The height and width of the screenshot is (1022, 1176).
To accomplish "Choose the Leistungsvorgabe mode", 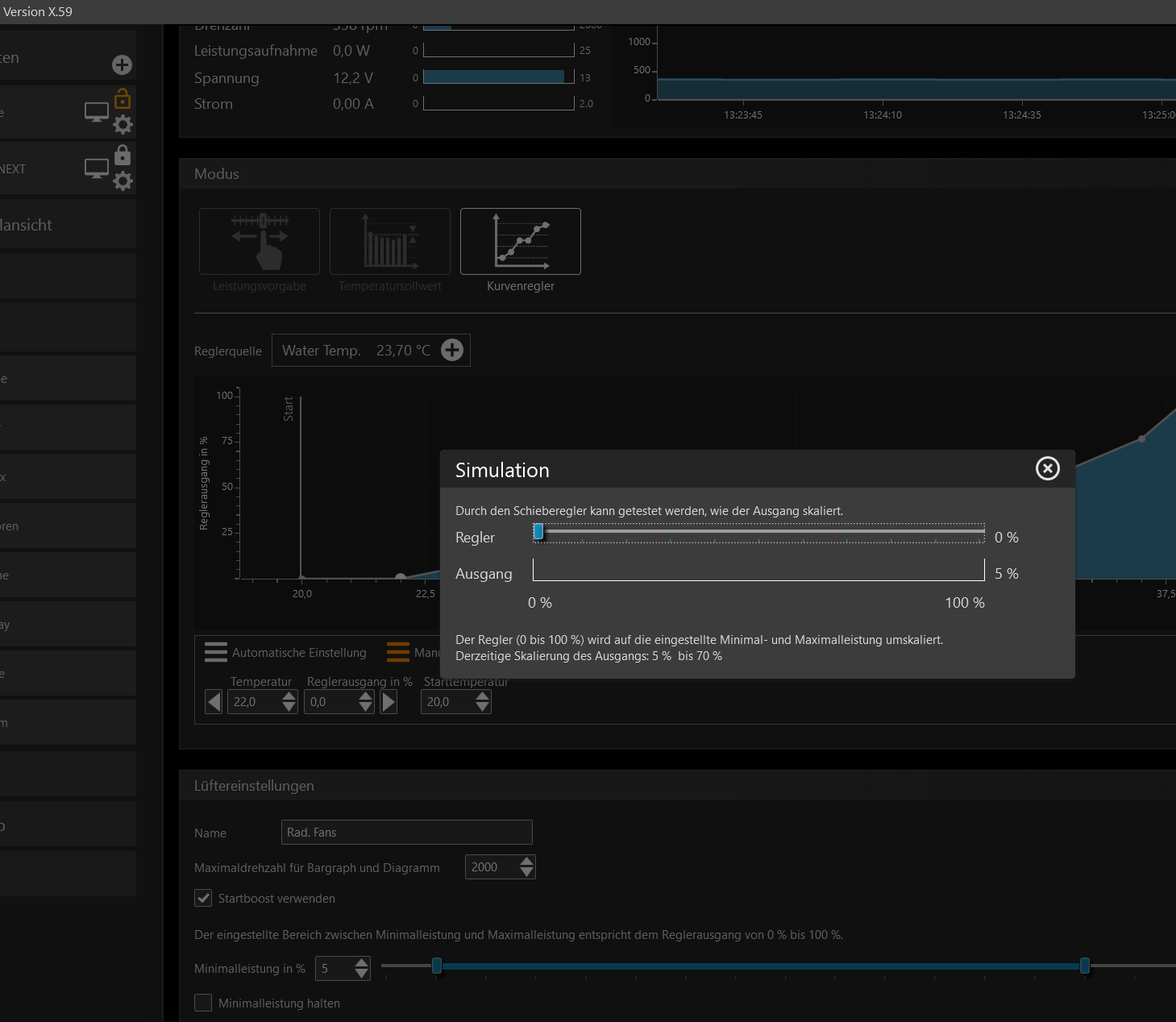I will (x=259, y=242).
